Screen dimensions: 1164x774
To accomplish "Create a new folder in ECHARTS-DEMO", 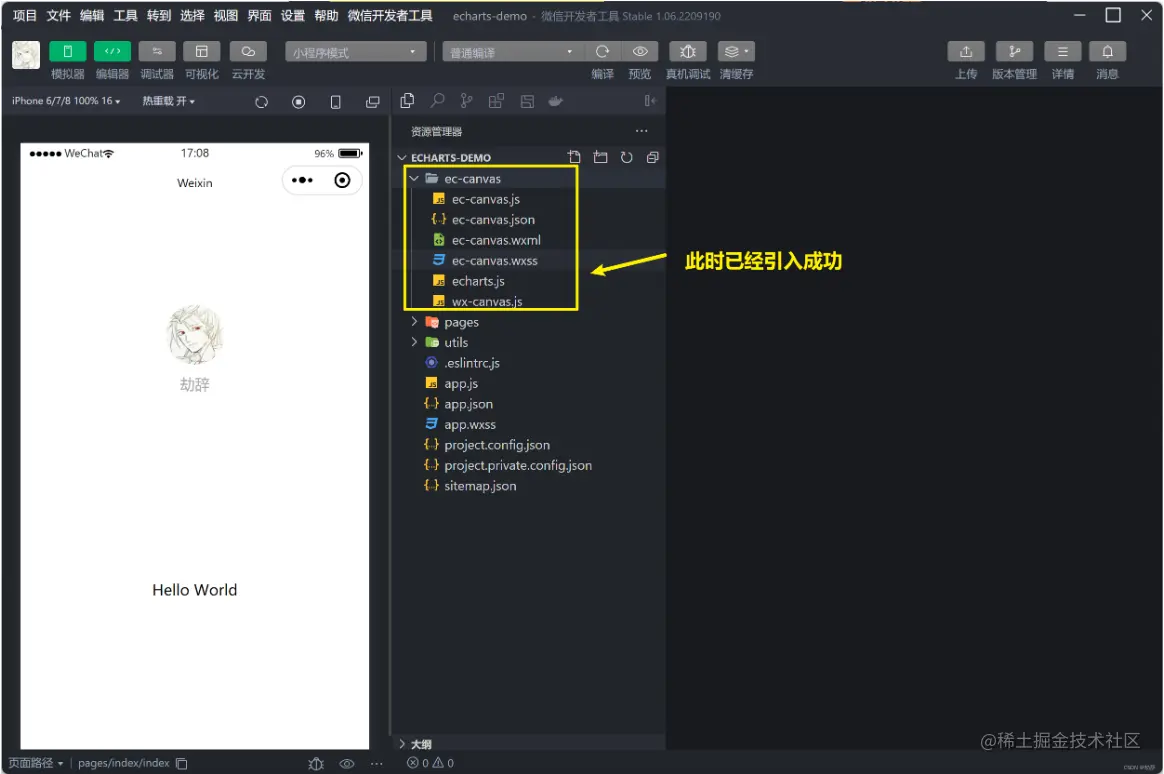I will [601, 157].
